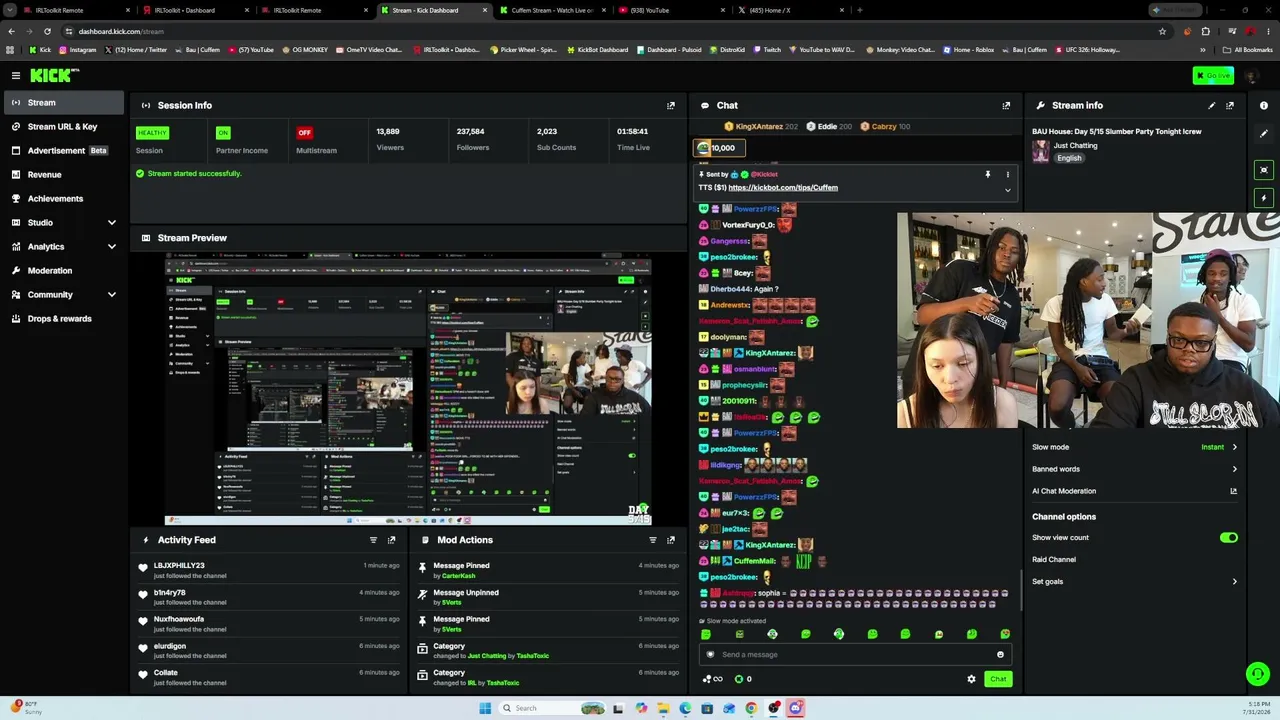Open AI Chat Moderation label

pyautogui.click(x=1064, y=491)
